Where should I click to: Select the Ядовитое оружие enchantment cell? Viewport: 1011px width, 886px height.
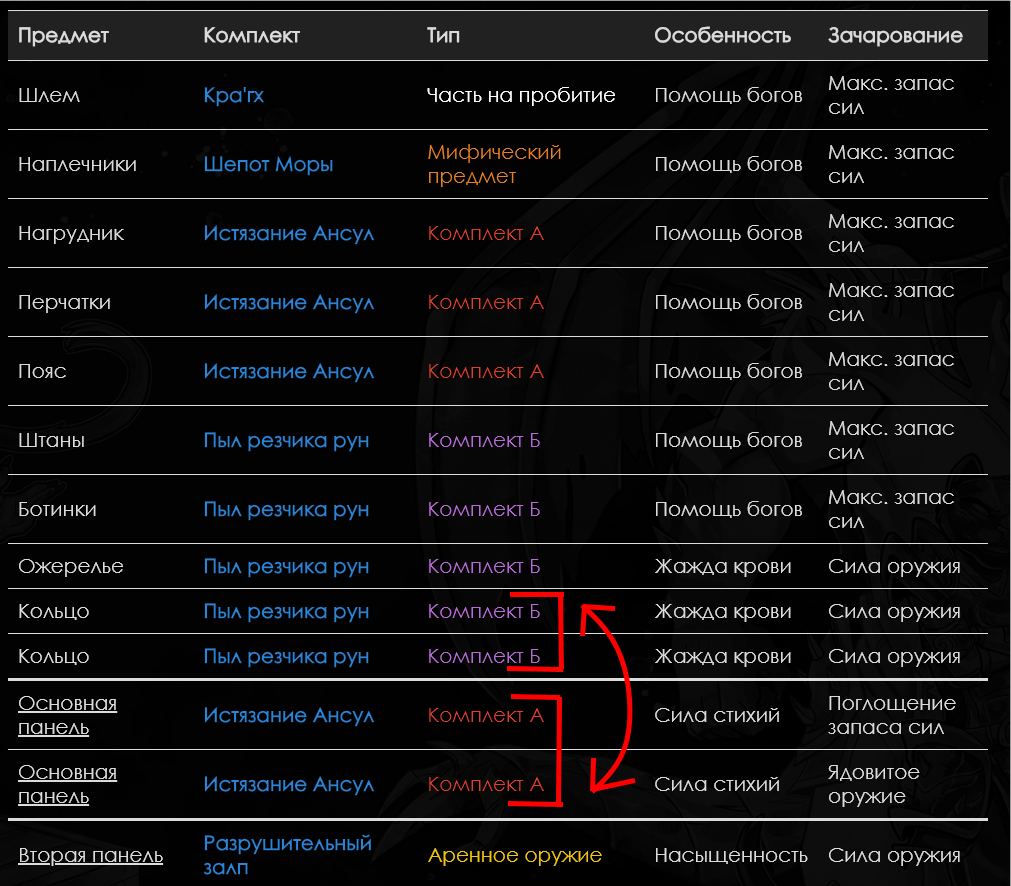874,784
